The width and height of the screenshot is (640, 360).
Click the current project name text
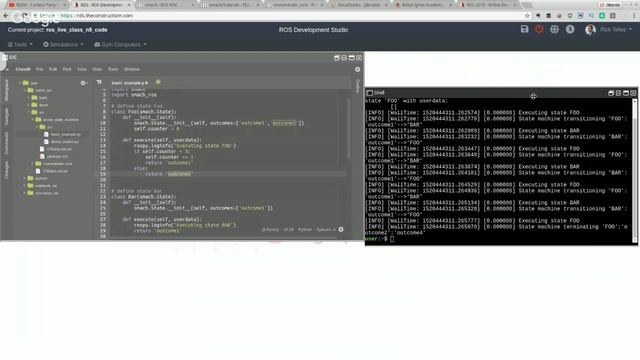77,30
